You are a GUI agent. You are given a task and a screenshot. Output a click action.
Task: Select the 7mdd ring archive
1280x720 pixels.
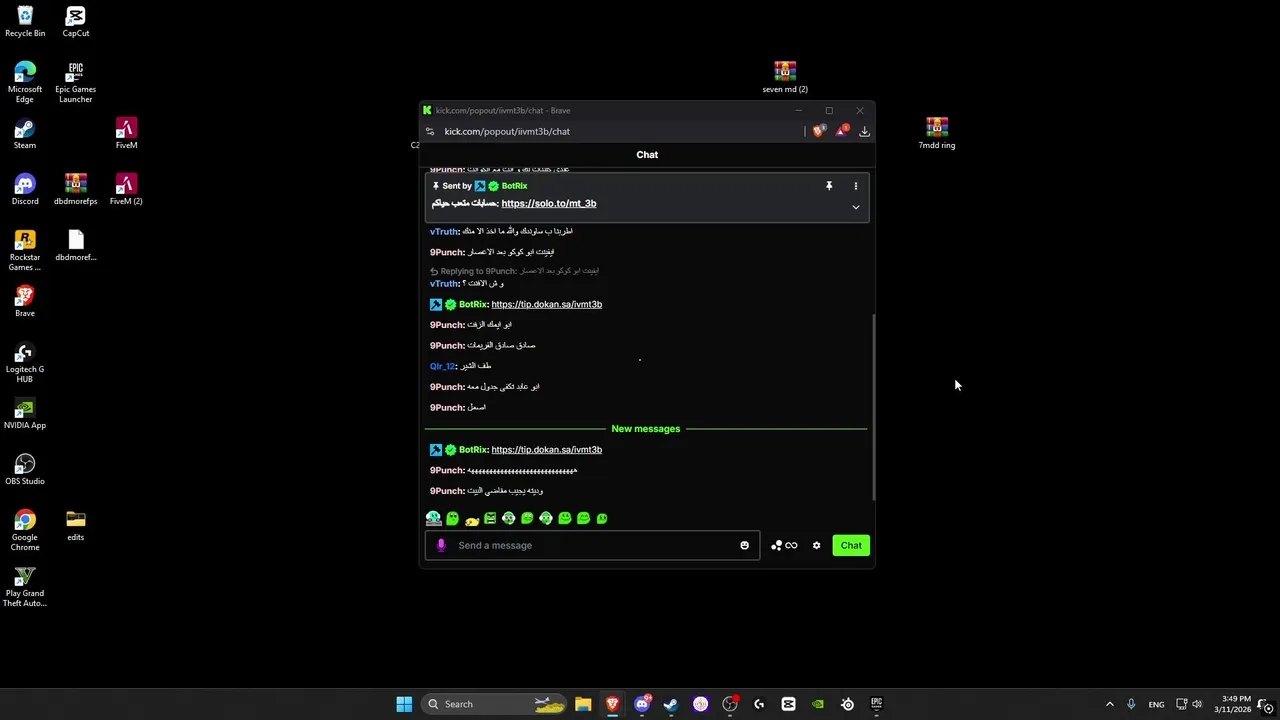pos(937,134)
